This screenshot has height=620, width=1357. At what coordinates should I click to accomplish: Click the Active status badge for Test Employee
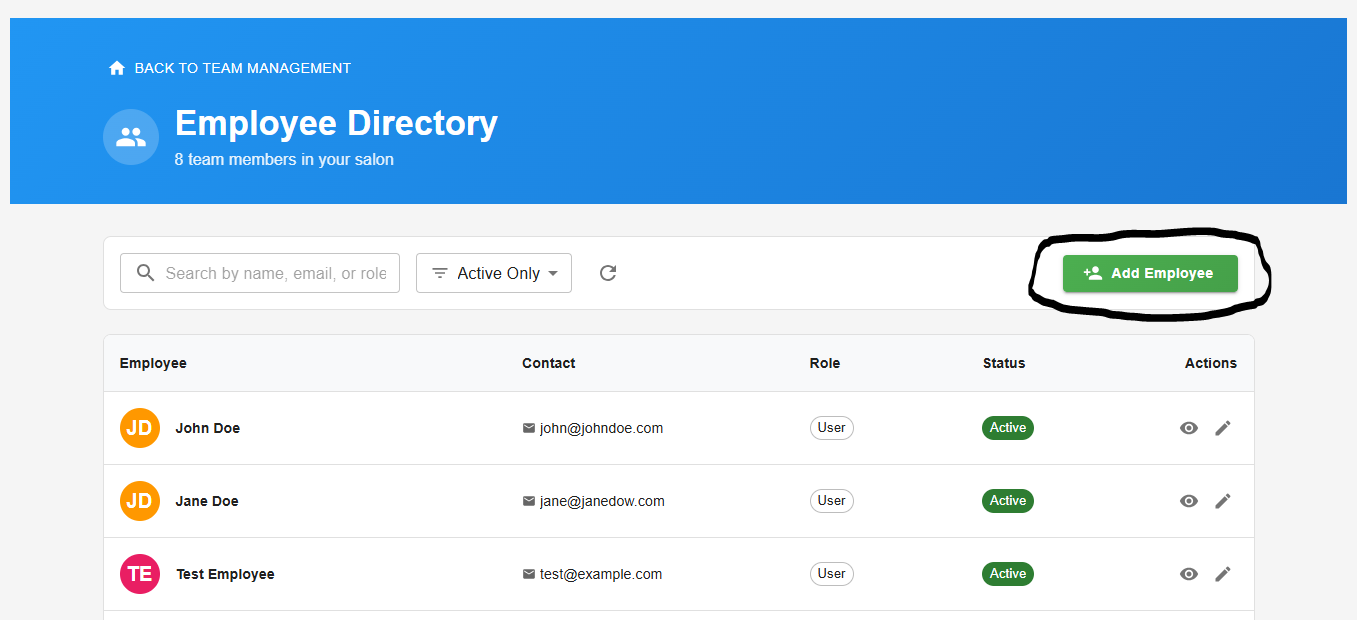(1008, 574)
